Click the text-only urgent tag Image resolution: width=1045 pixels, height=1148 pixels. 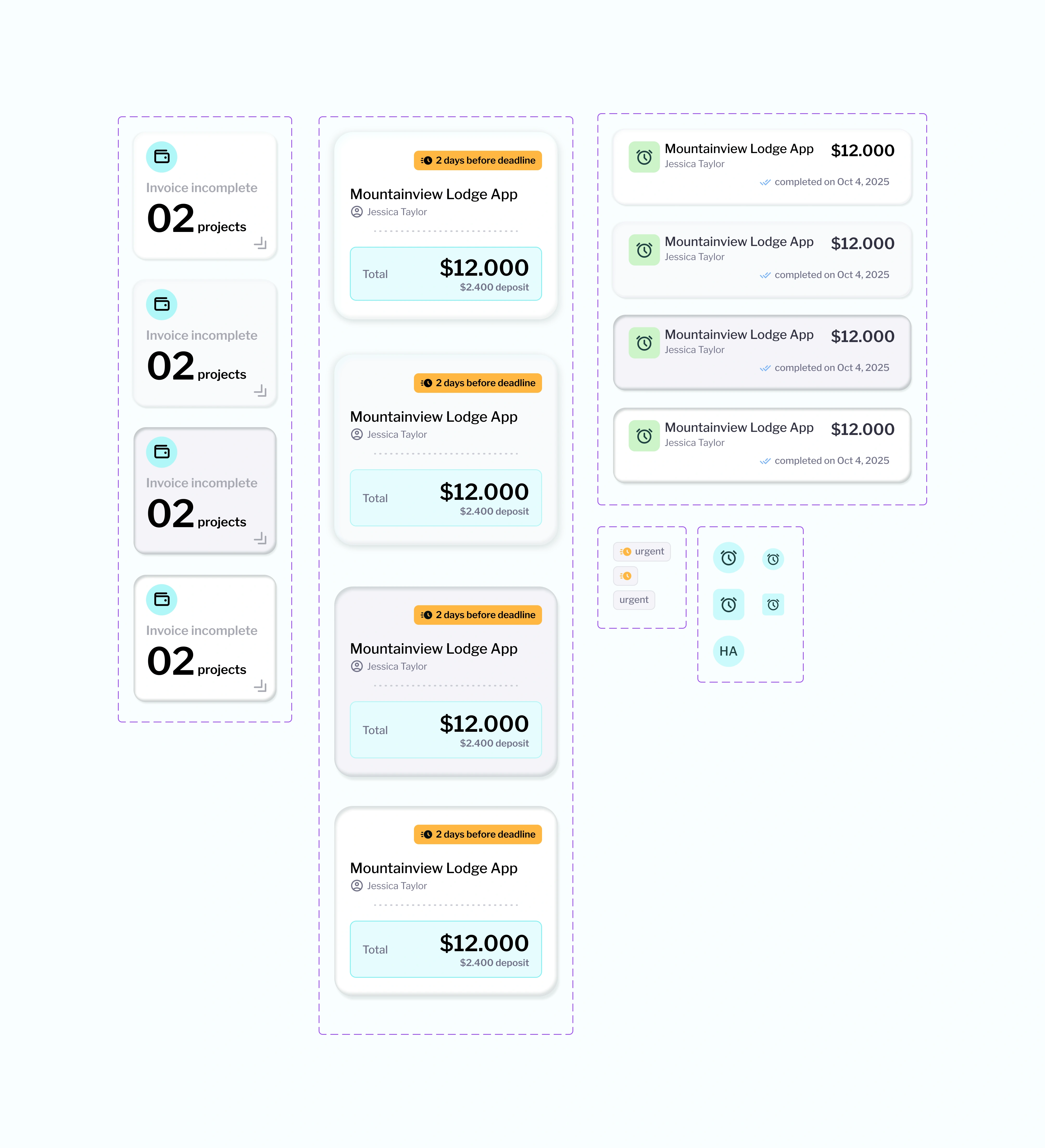pyautogui.click(x=634, y=600)
